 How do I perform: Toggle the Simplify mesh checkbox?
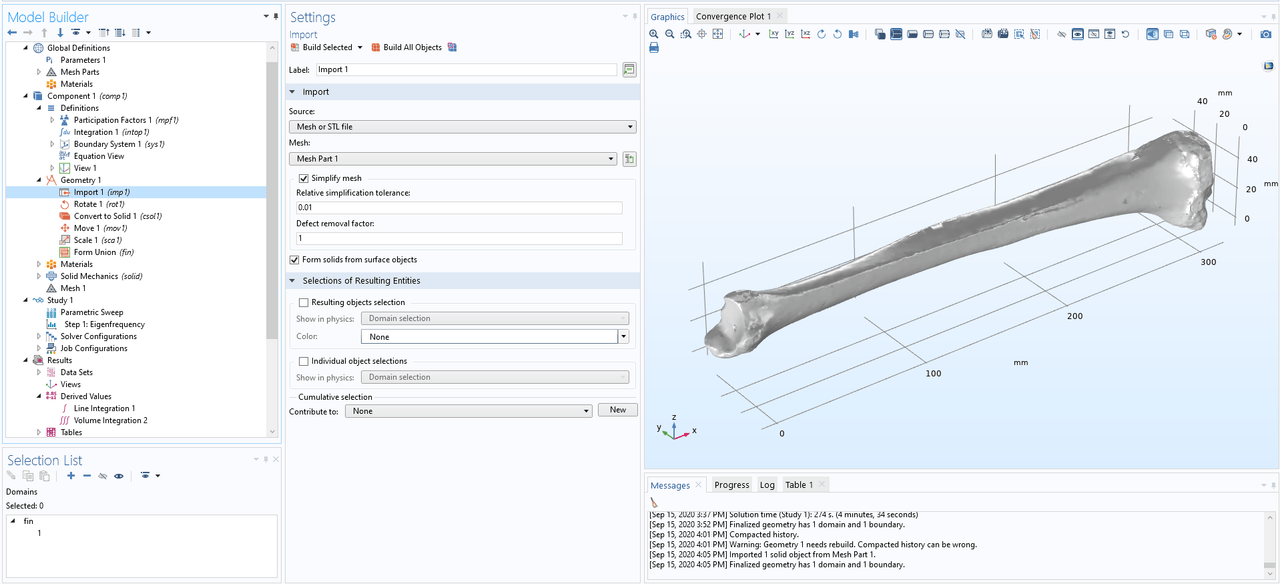(304, 178)
